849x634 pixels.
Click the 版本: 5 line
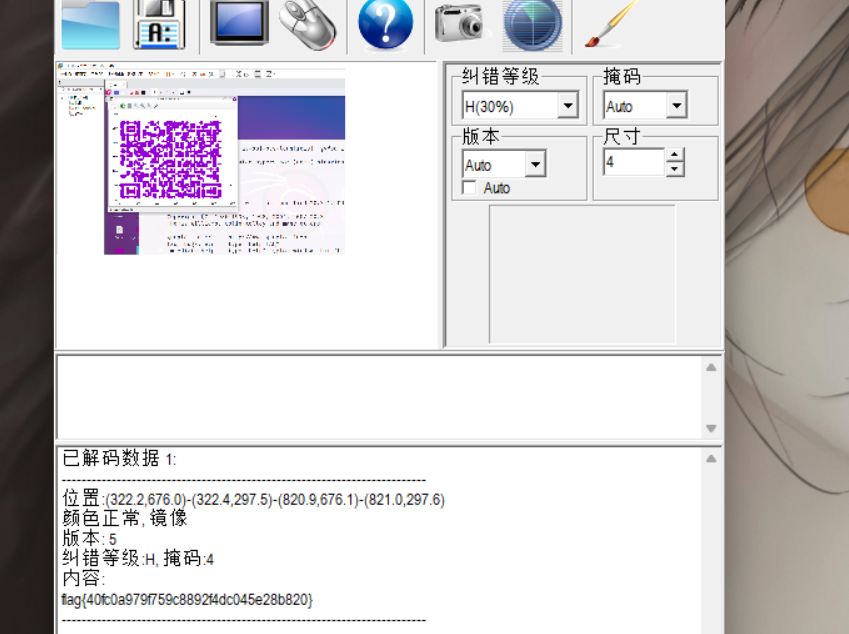pyautogui.click(x=89, y=539)
